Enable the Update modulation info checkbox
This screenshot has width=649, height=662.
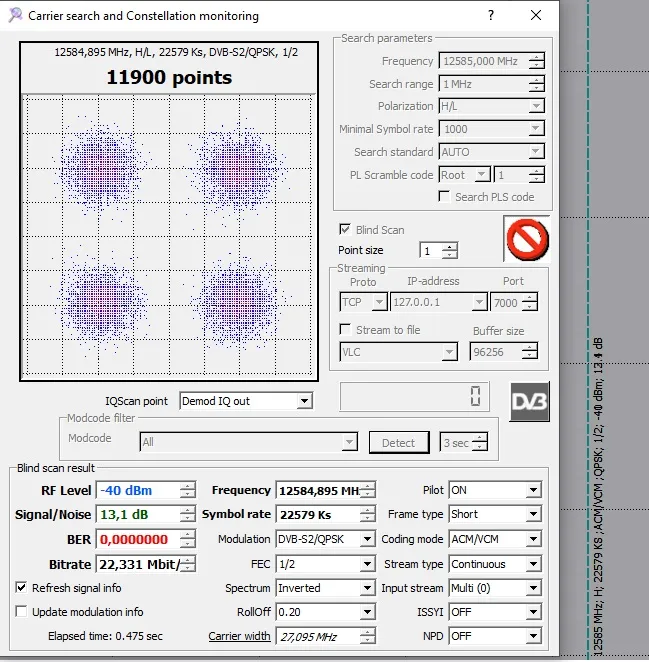coord(22,612)
